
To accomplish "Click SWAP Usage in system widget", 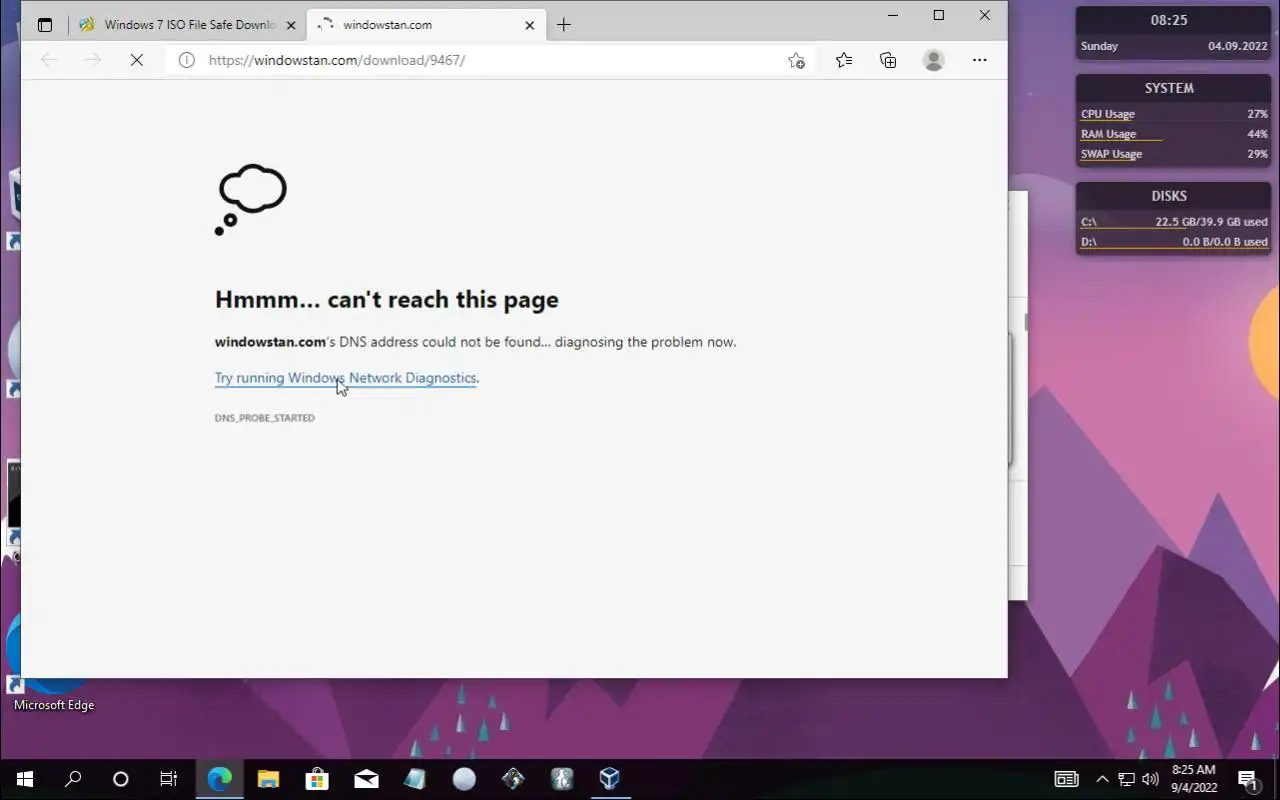I will 1174,155.
